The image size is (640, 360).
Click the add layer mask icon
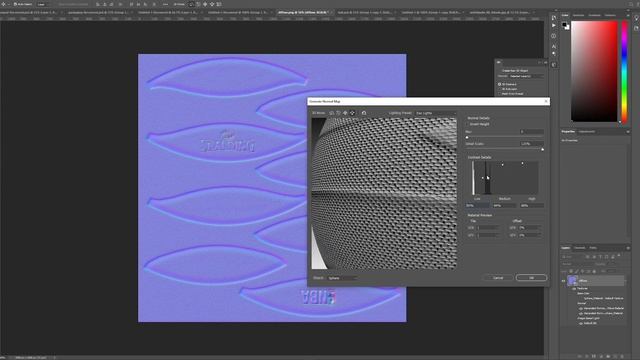pos(593,356)
